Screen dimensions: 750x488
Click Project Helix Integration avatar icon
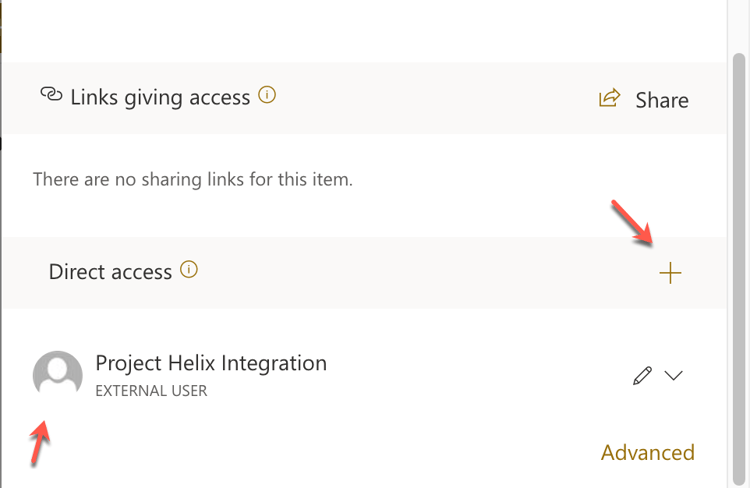58,375
